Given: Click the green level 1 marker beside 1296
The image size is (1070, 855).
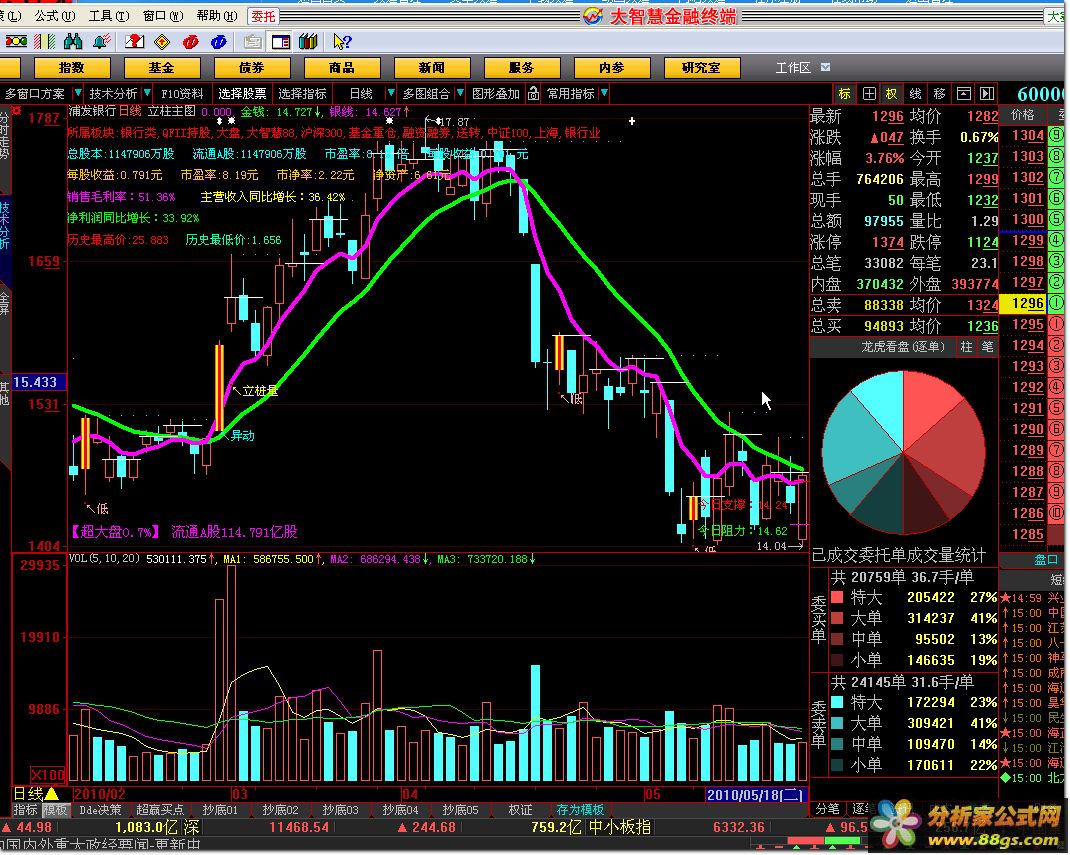Looking at the screenshot, I should point(1056,303).
